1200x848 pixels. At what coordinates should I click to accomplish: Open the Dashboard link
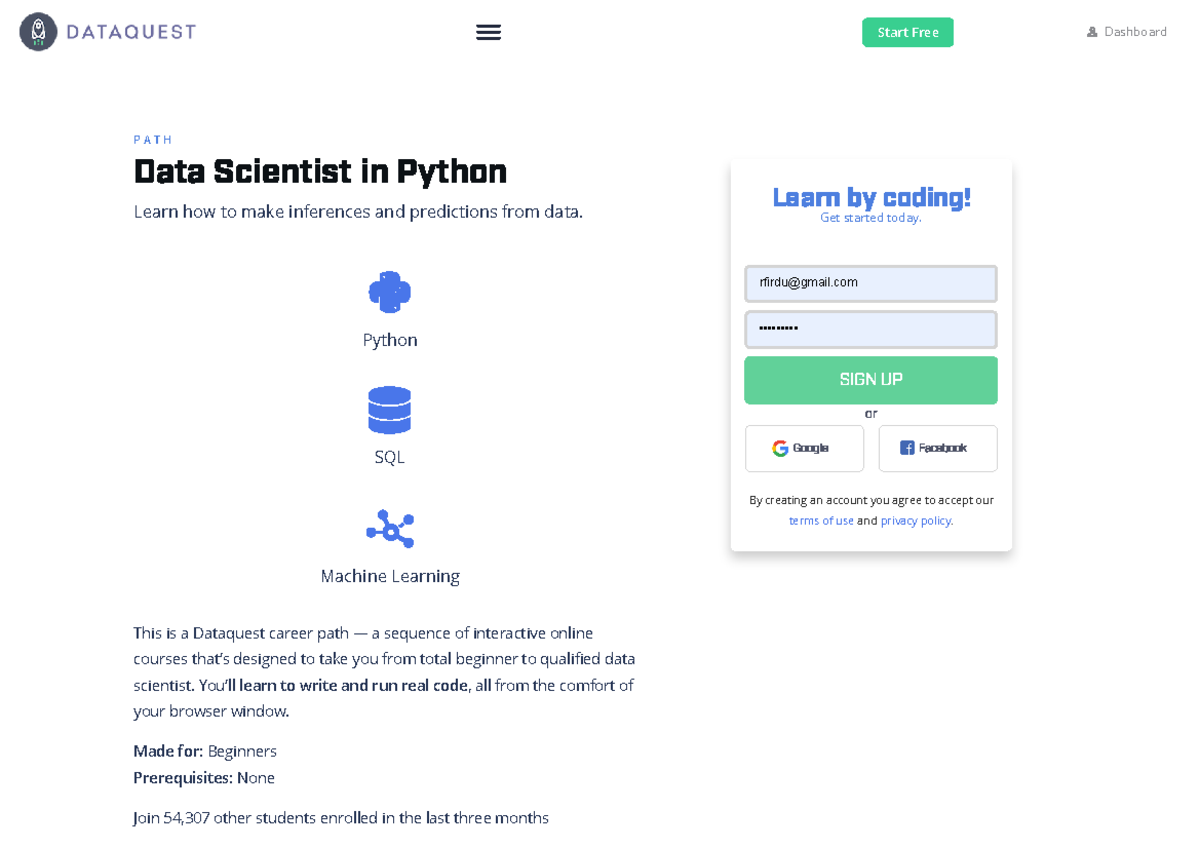[x=1127, y=32]
